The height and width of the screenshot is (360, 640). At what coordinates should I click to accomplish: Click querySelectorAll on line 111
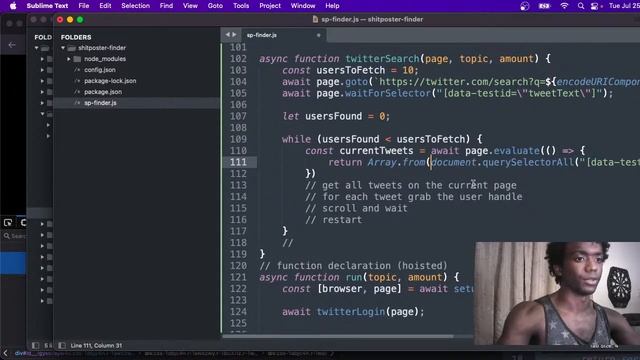coord(528,162)
